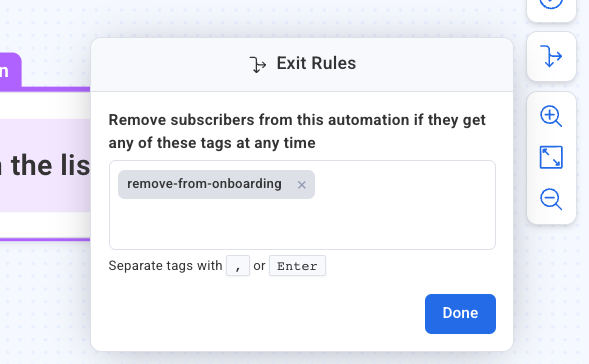Click the Remove subscribers description text

297,131
